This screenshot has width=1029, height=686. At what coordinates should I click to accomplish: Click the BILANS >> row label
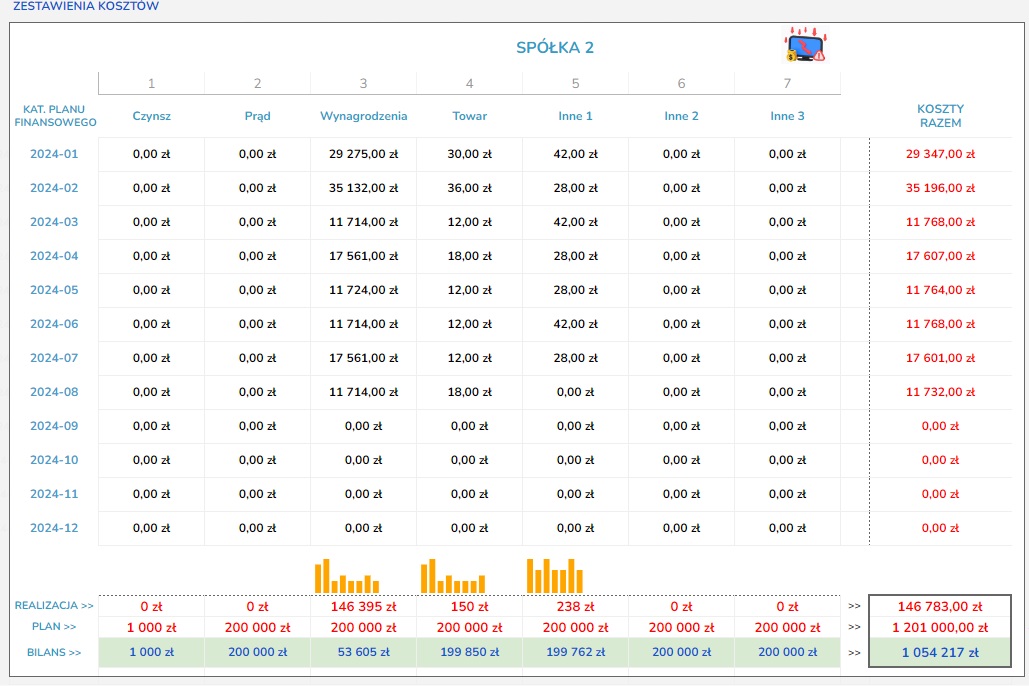(54, 652)
